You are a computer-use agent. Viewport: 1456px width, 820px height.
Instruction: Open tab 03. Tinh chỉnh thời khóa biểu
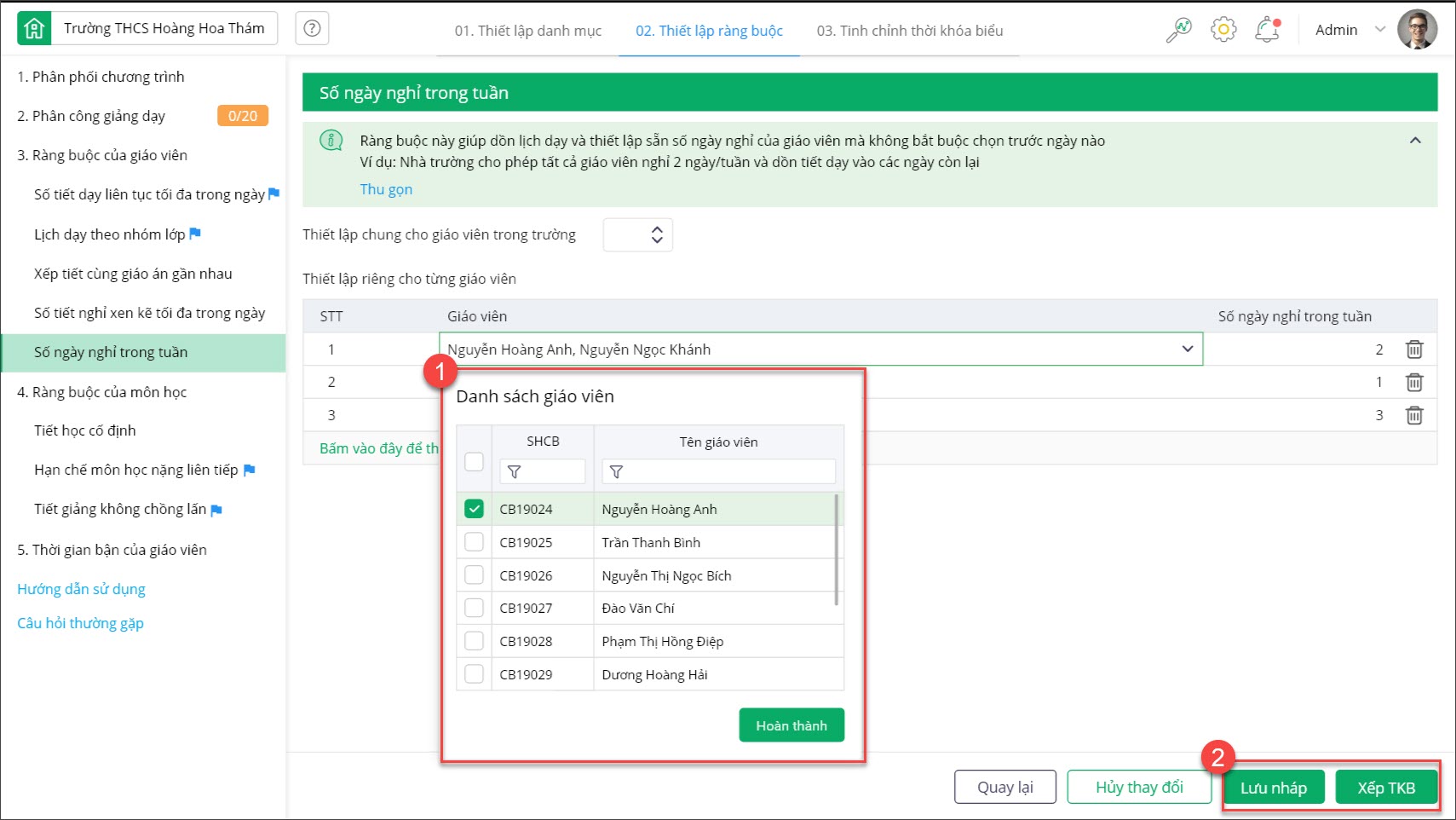tap(909, 31)
